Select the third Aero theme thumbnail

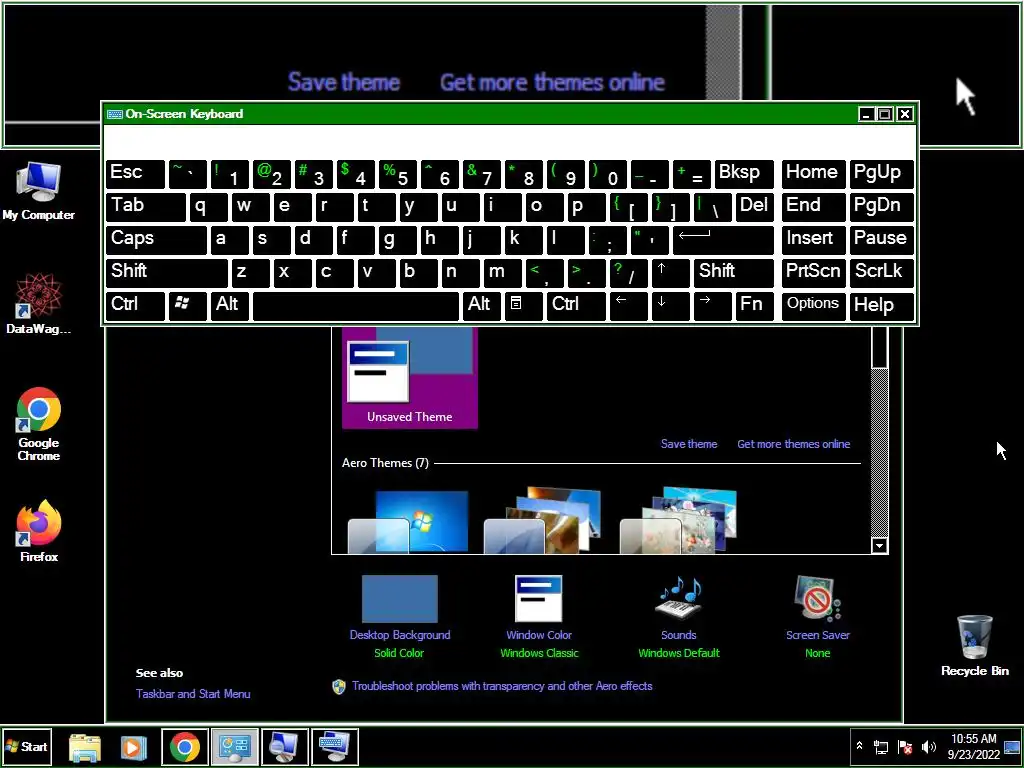click(x=679, y=521)
